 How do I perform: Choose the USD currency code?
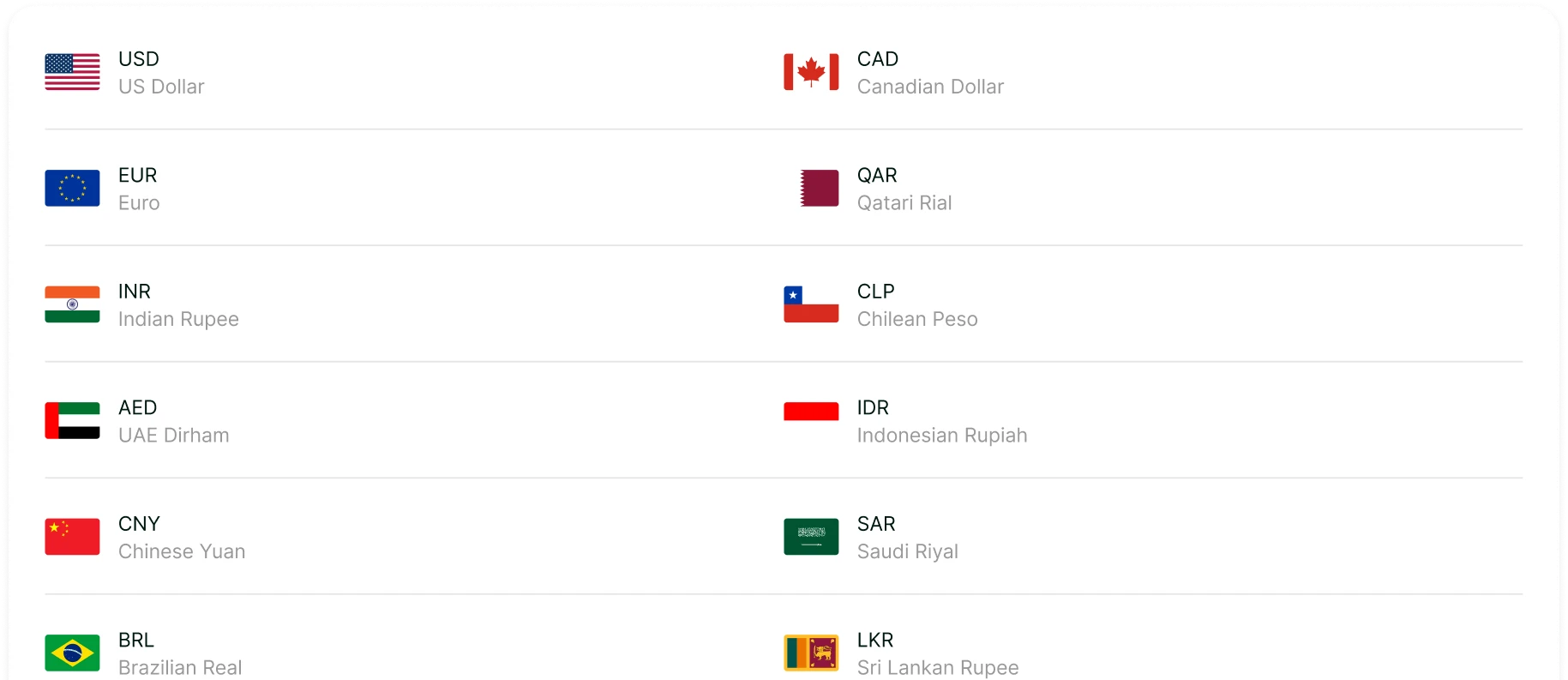139,59
